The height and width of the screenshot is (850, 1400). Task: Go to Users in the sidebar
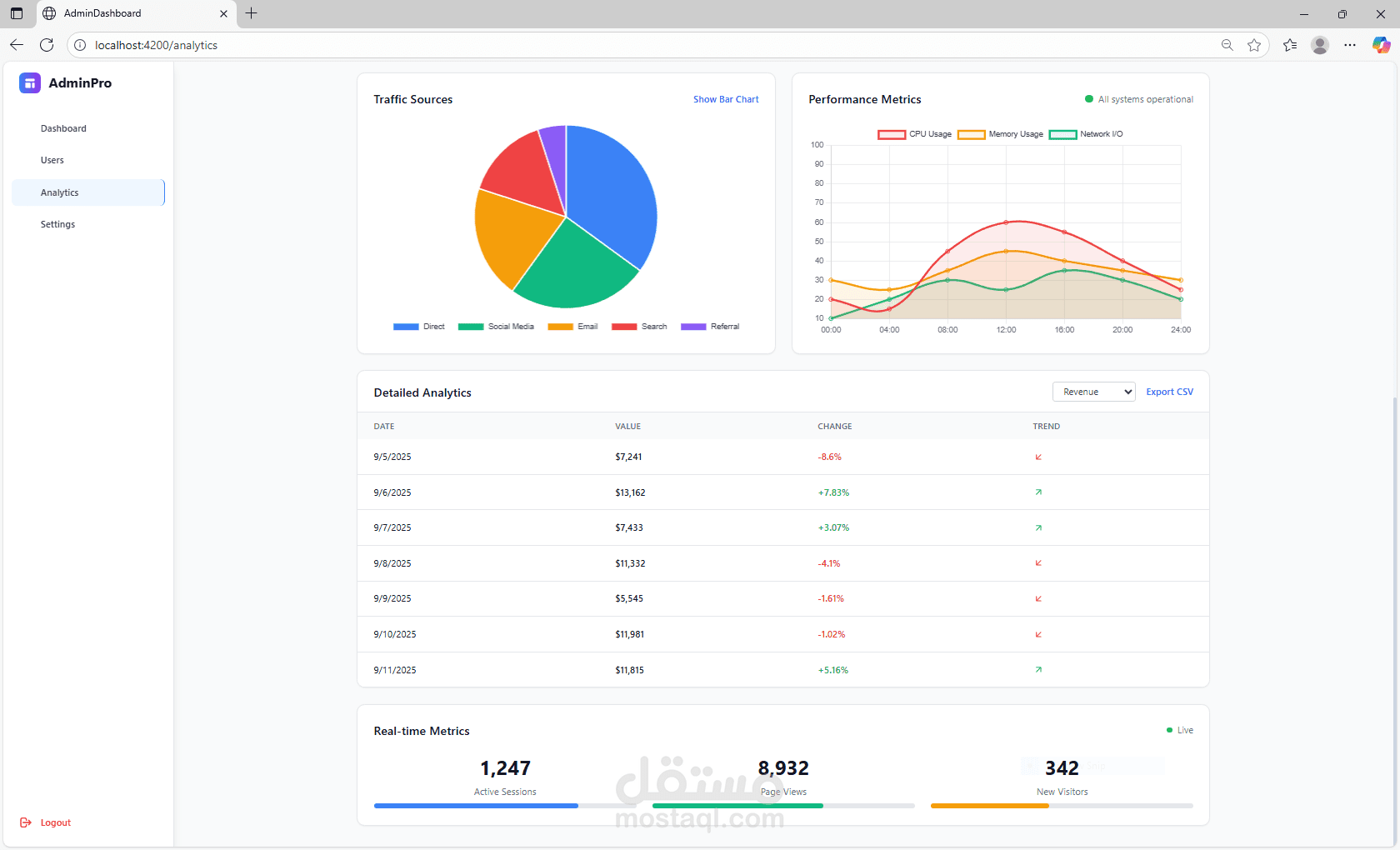point(52,160)
